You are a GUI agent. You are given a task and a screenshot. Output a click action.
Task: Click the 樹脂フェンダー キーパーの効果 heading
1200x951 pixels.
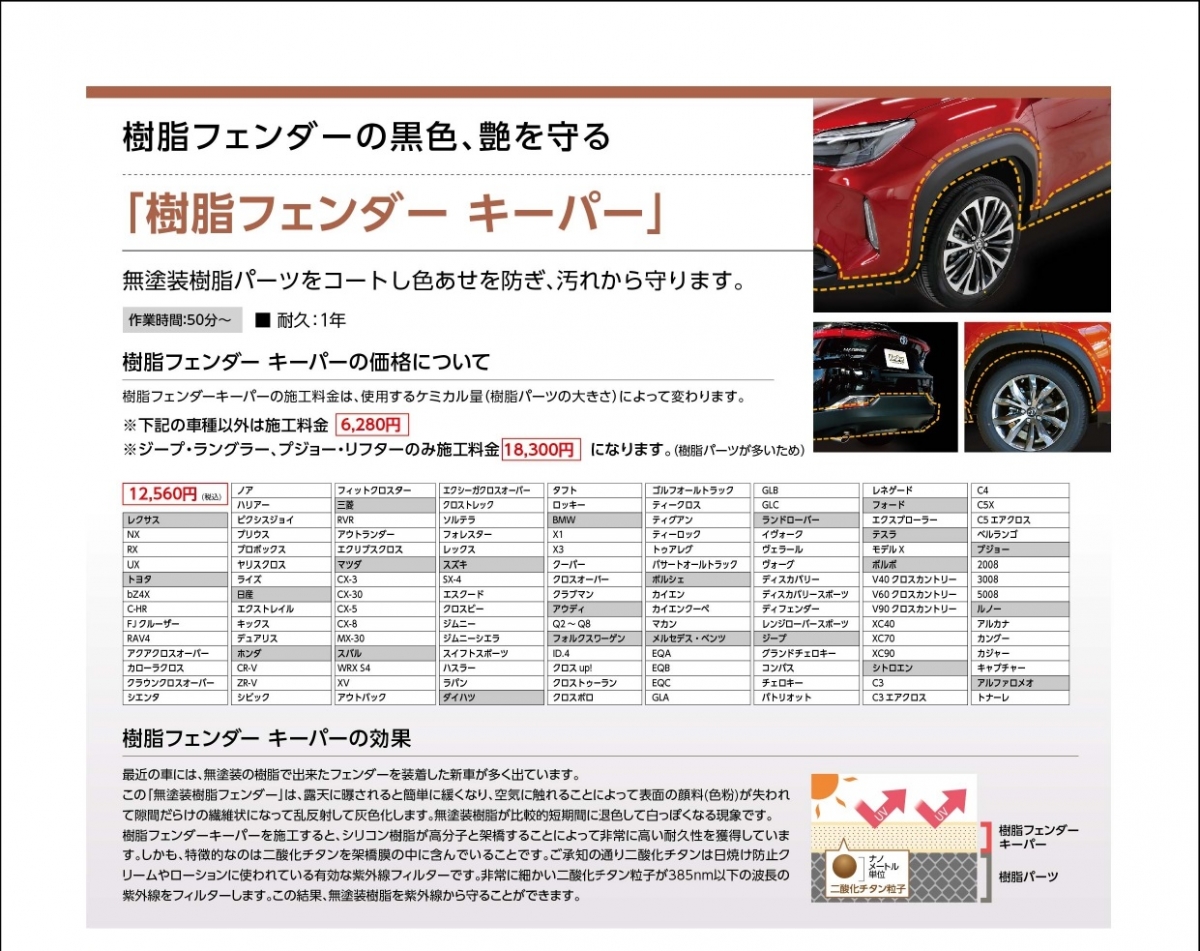(266, 740)
